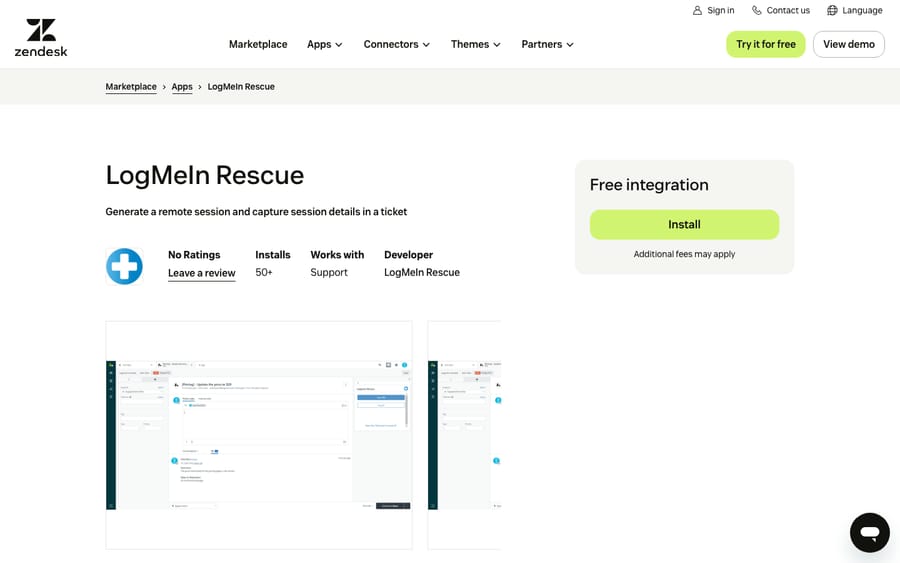Click the 50+ installs value
Viewport: 900px width, 563px height.
point(264,272)
